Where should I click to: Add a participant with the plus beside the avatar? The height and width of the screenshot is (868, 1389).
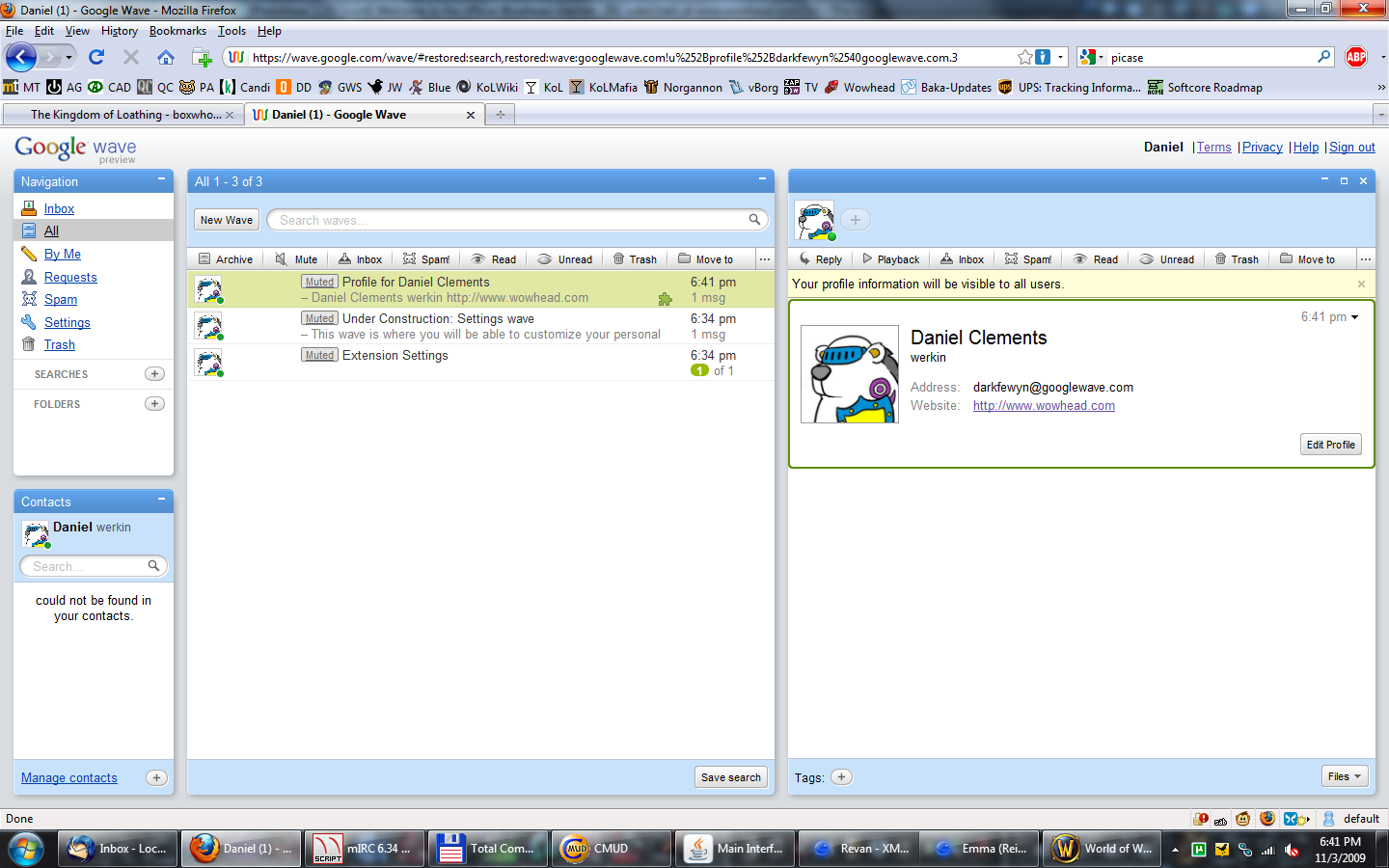[x=856, y=220]
